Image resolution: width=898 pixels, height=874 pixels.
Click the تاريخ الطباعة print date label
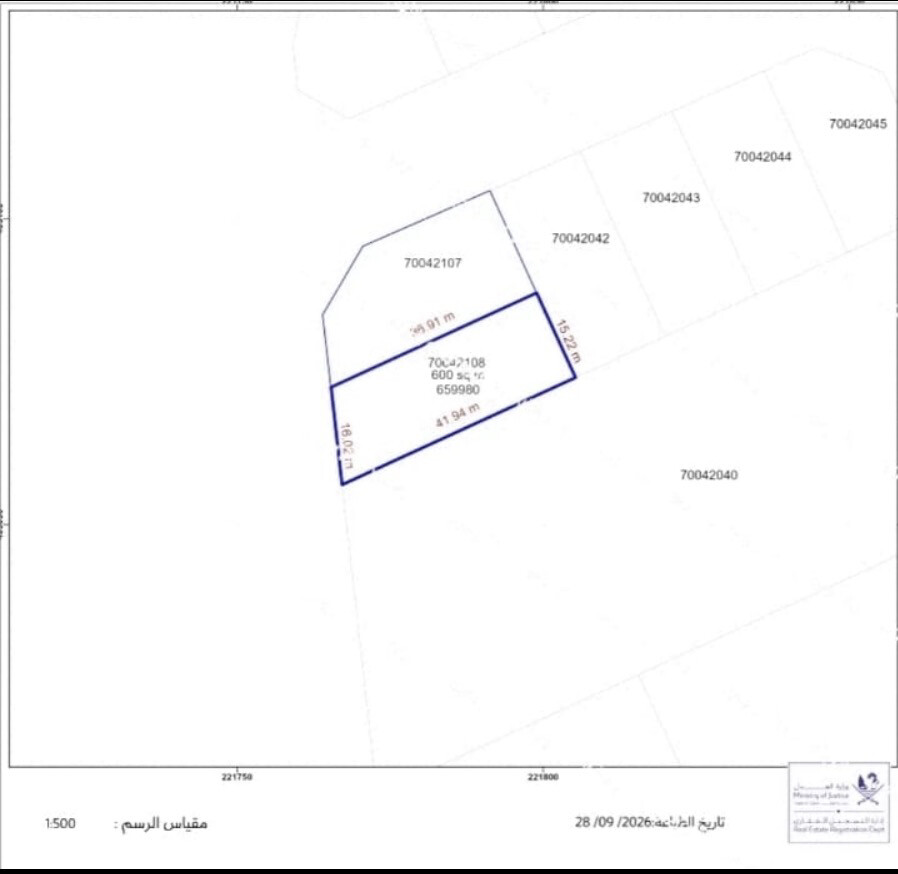coord(689,822)
